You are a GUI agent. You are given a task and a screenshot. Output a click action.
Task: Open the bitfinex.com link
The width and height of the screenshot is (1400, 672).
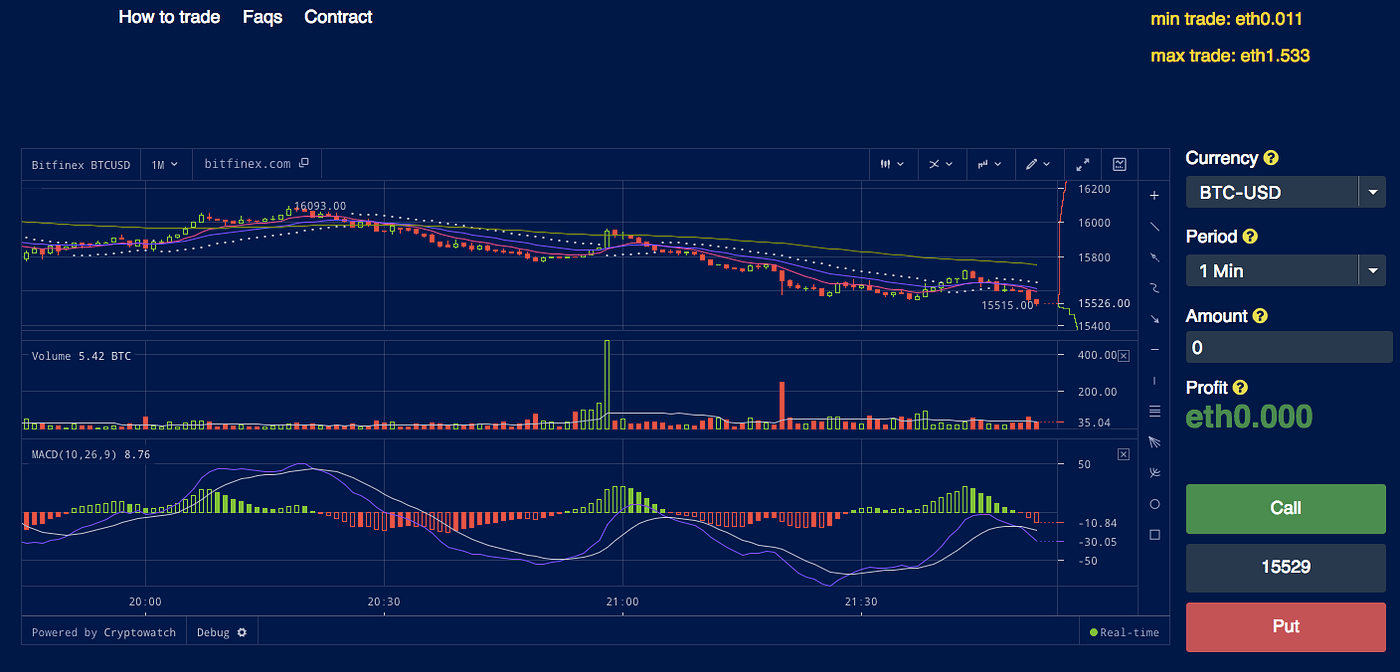pyautogui.click(x=247, y=164)
